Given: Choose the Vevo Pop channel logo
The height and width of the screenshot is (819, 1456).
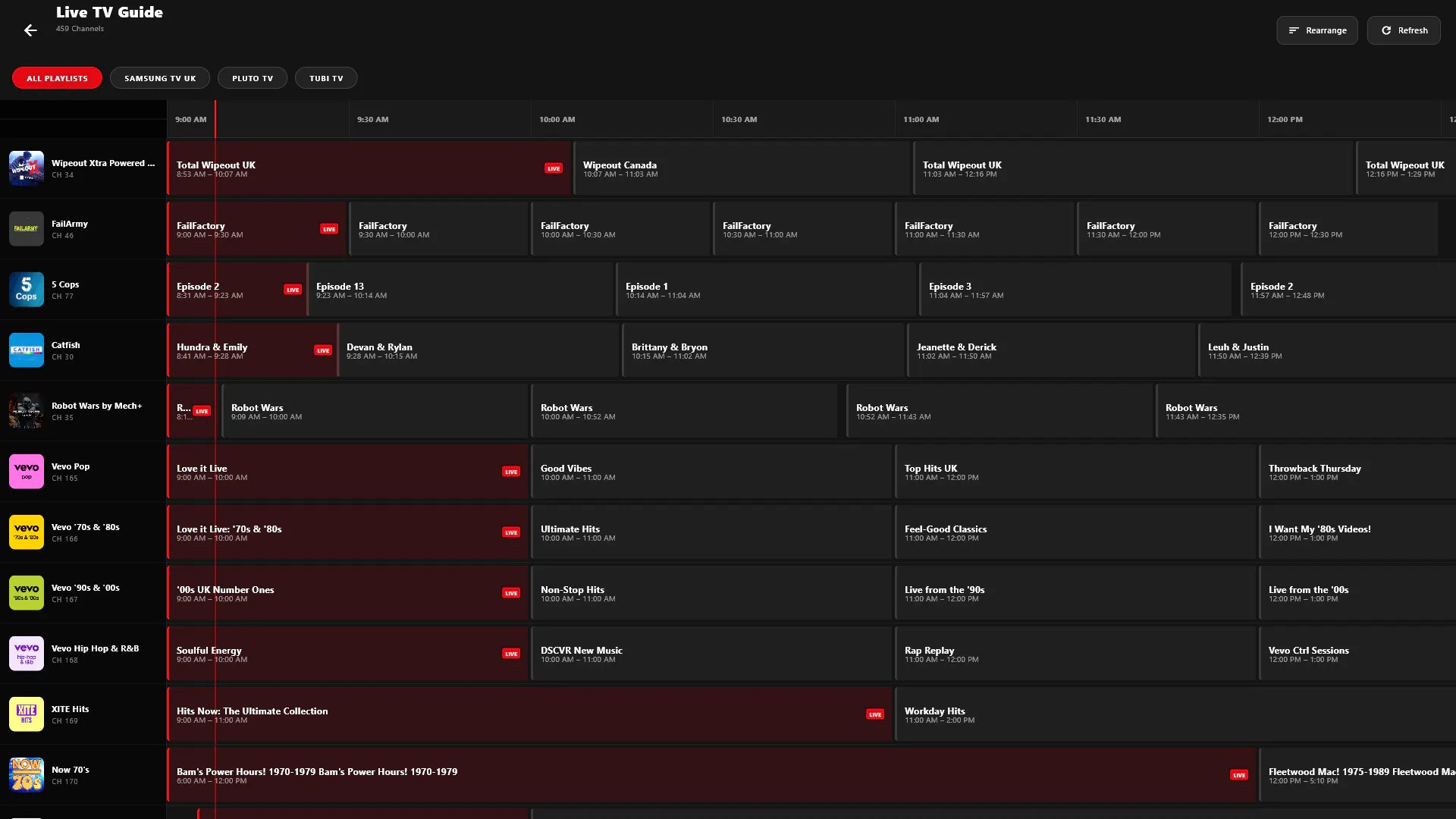Looking at the screenshot, I should pyautogui.click(x=27, y=472).
